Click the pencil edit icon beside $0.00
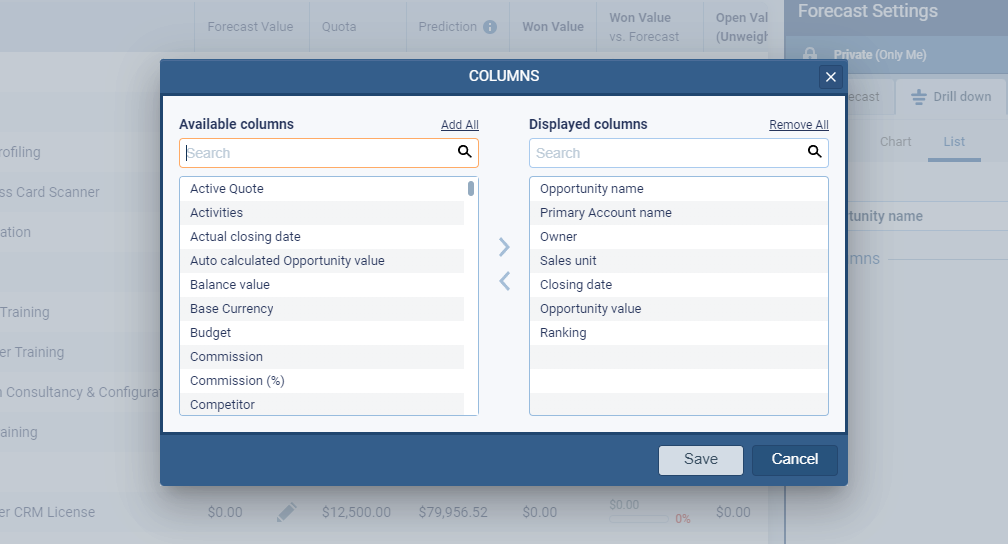The height and width of the screenshot is (544, 1008). click(287, 512)
